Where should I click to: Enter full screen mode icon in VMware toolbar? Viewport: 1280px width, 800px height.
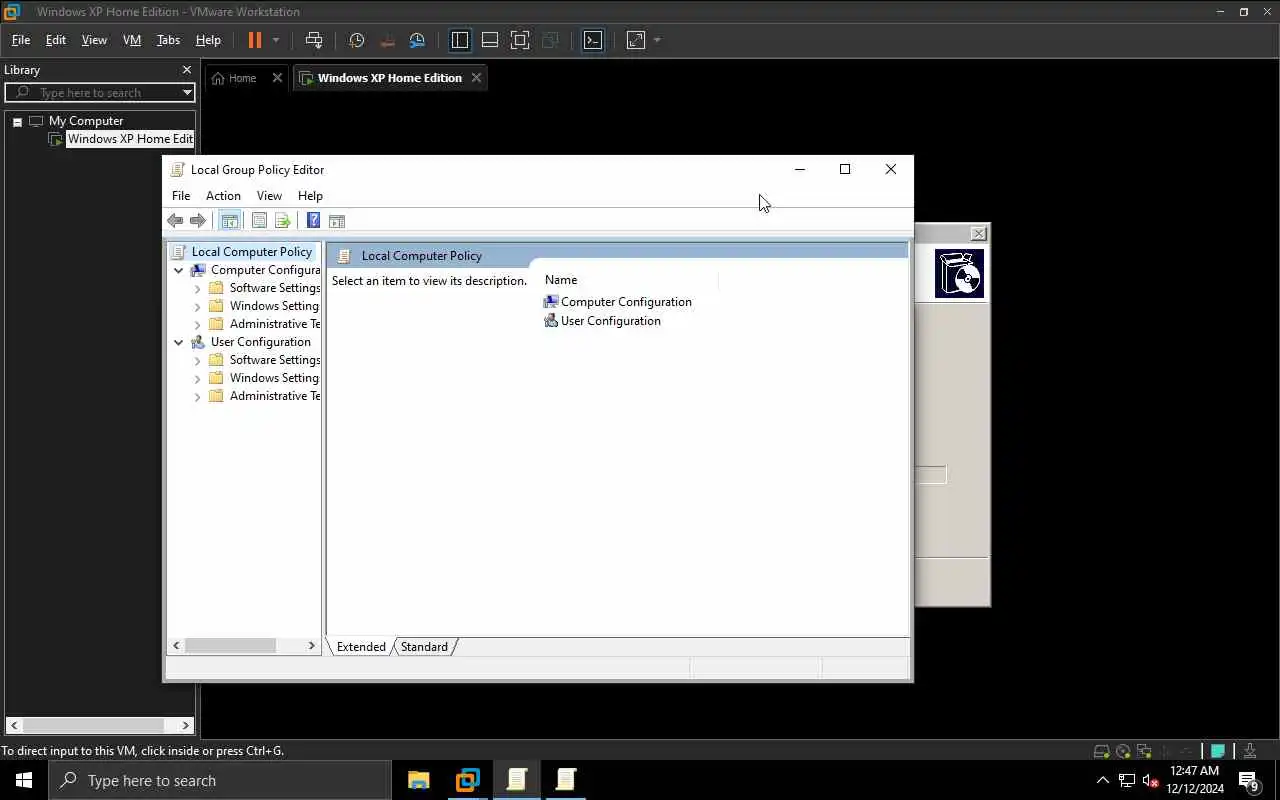coord(520,40)
